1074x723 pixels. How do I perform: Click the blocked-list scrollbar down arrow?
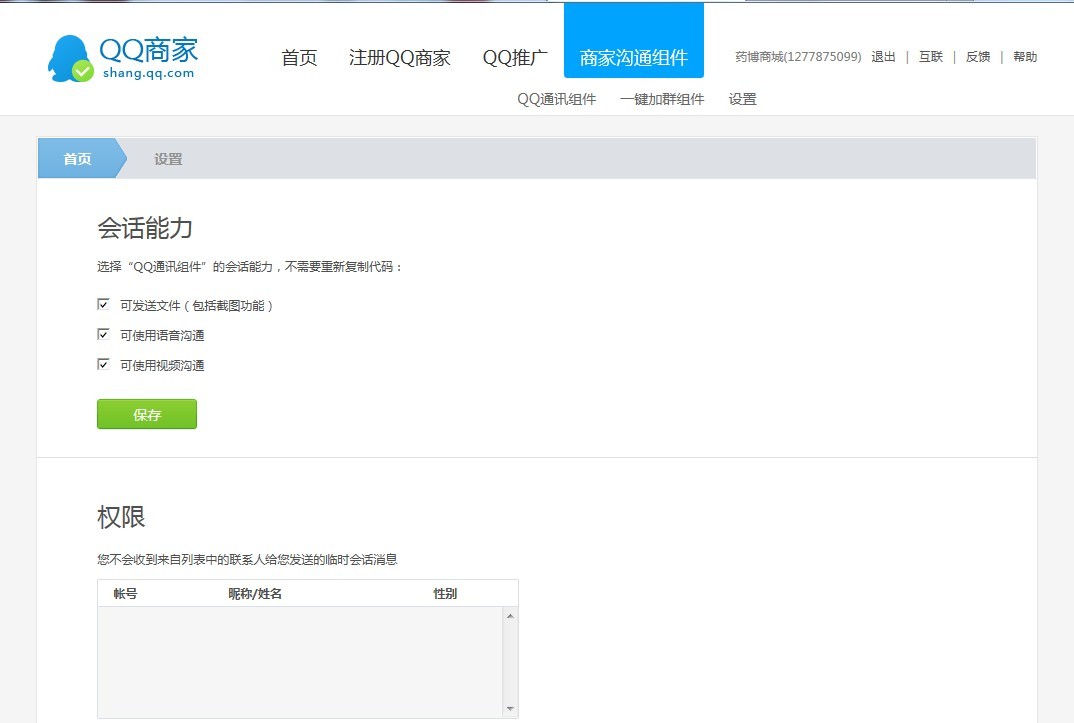(x=510, y=709)
